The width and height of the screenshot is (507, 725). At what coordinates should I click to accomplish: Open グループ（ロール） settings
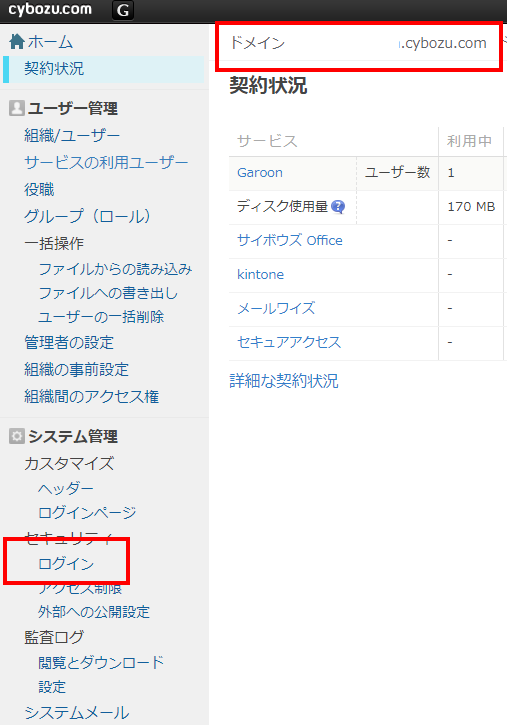(x=87, y=216)
